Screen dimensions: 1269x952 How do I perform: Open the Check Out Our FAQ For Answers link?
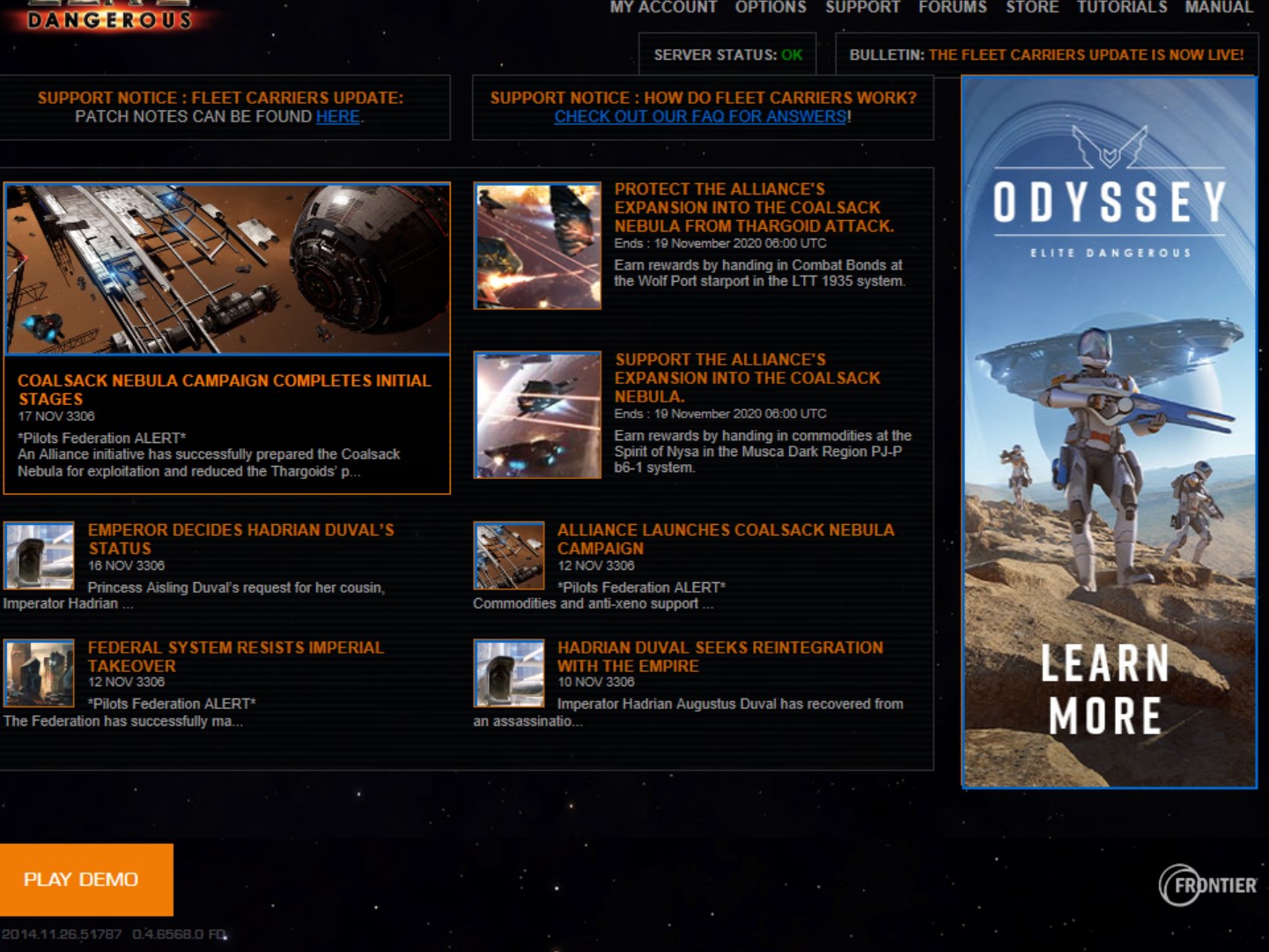700,116
